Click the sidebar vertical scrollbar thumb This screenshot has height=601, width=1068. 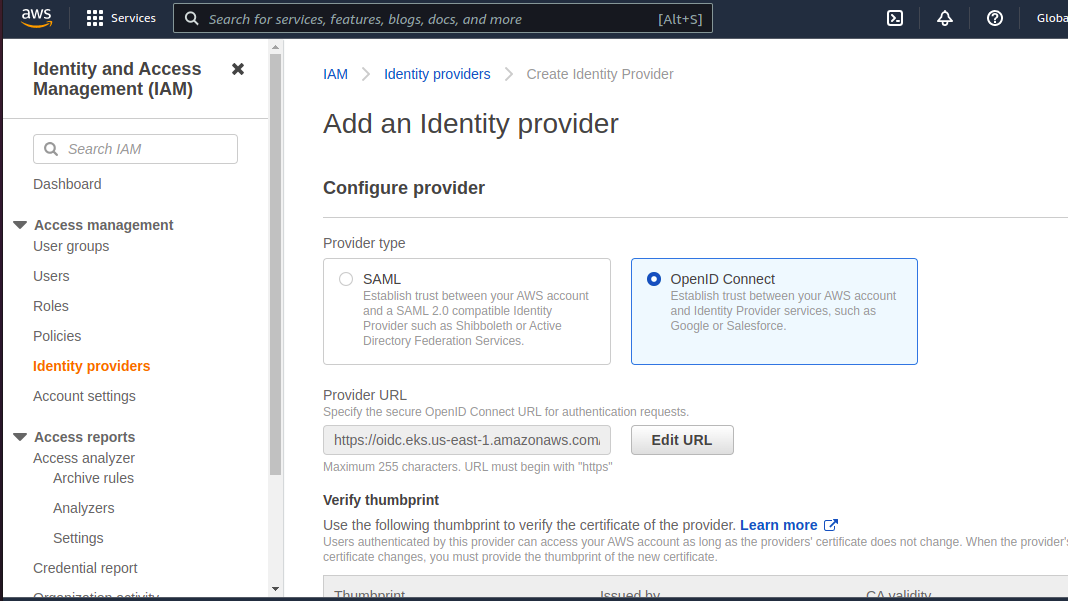pyautogui.click(x=275, y=264)
